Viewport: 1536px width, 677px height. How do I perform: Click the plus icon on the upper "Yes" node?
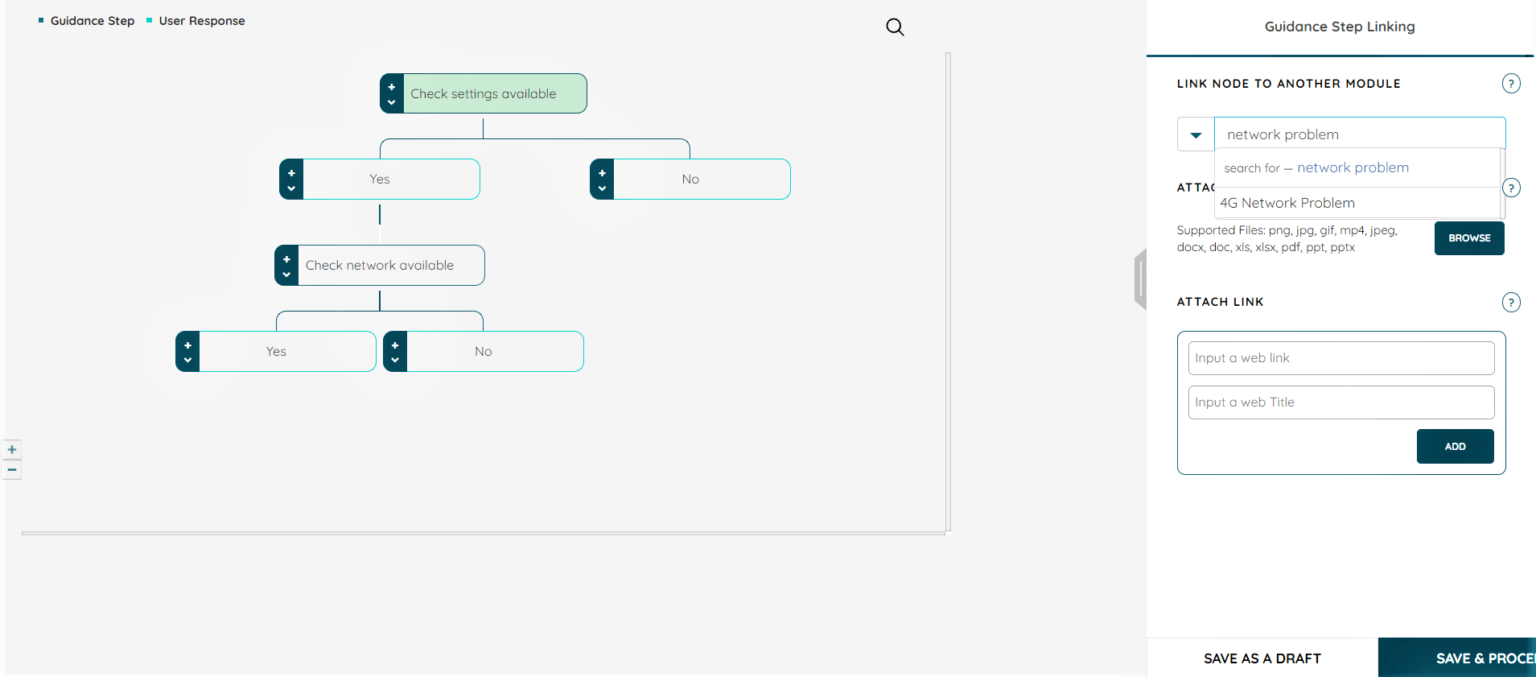coord(291,172)
